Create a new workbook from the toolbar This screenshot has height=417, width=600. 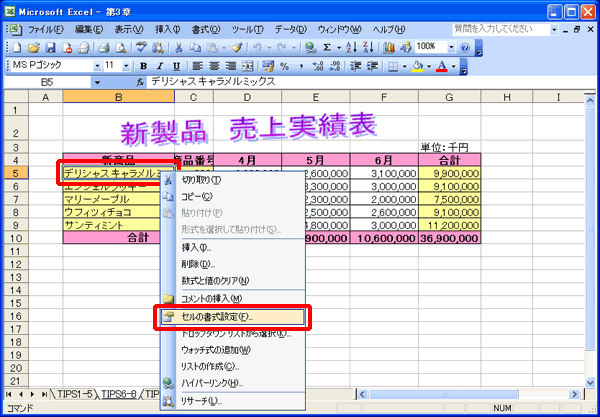pos(16,47)
